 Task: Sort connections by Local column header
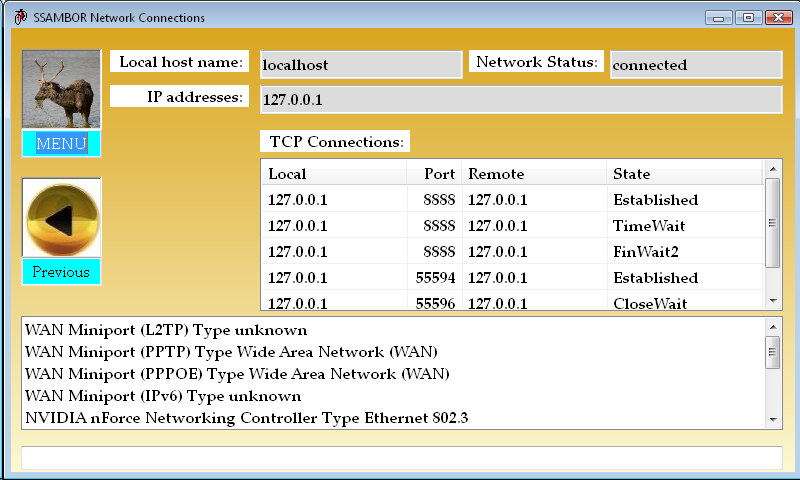click(x=333, y=174)
